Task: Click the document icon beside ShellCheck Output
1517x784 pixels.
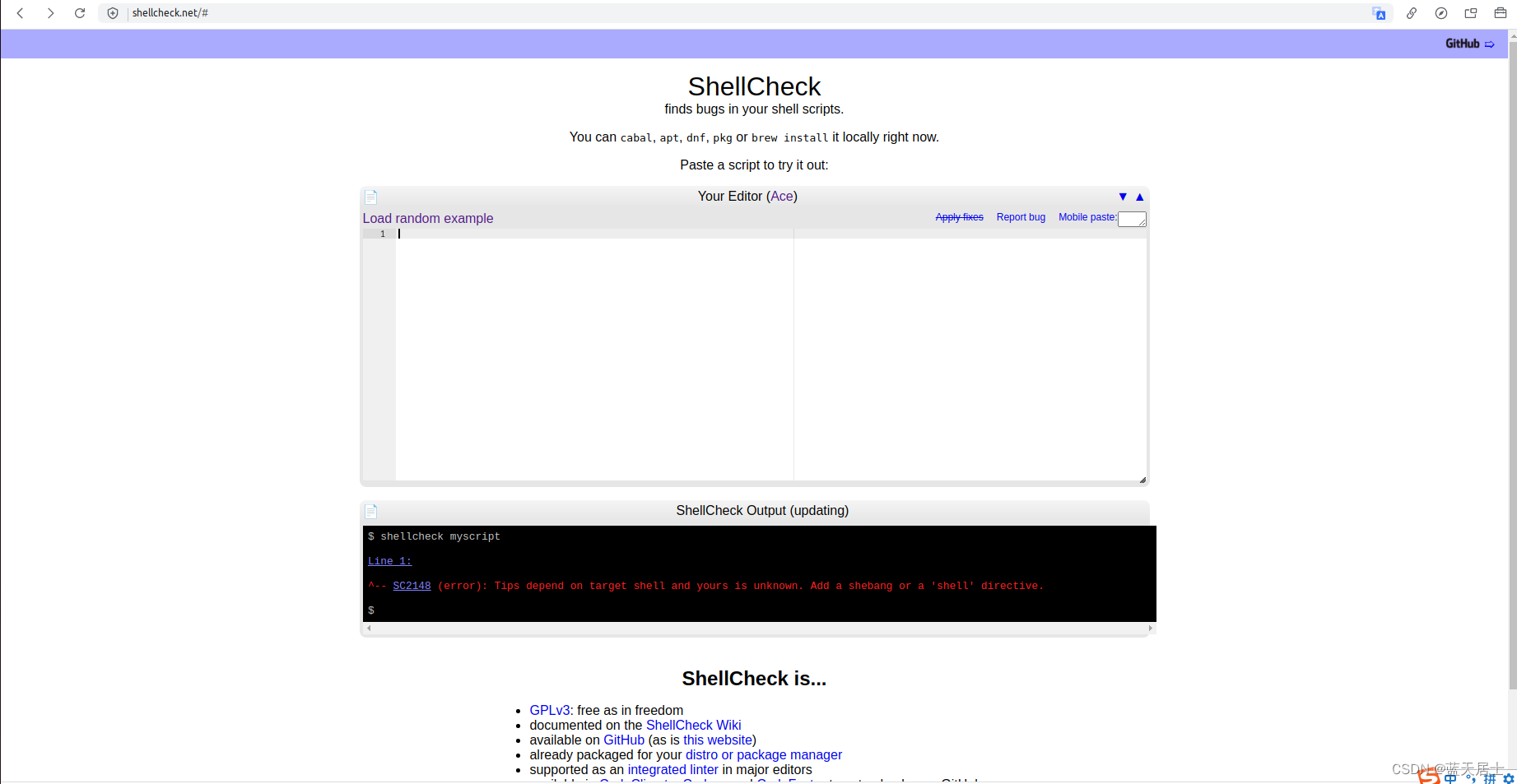Action: pos(371,511)
